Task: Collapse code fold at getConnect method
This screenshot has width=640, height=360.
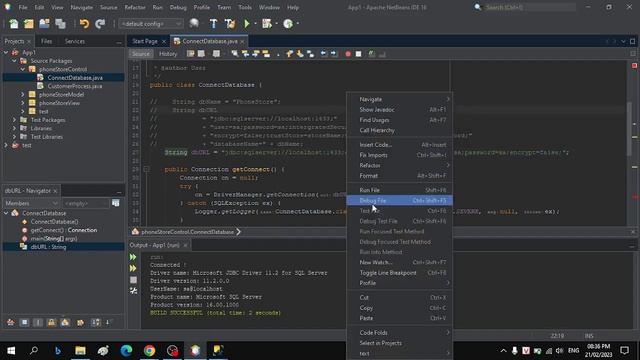Action: 146,169
